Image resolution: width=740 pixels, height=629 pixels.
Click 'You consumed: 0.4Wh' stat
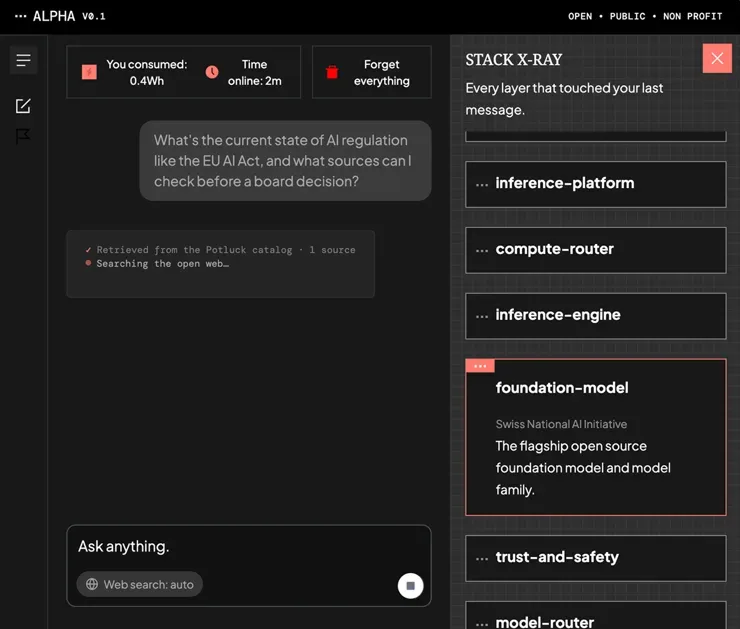pos(147,72)
